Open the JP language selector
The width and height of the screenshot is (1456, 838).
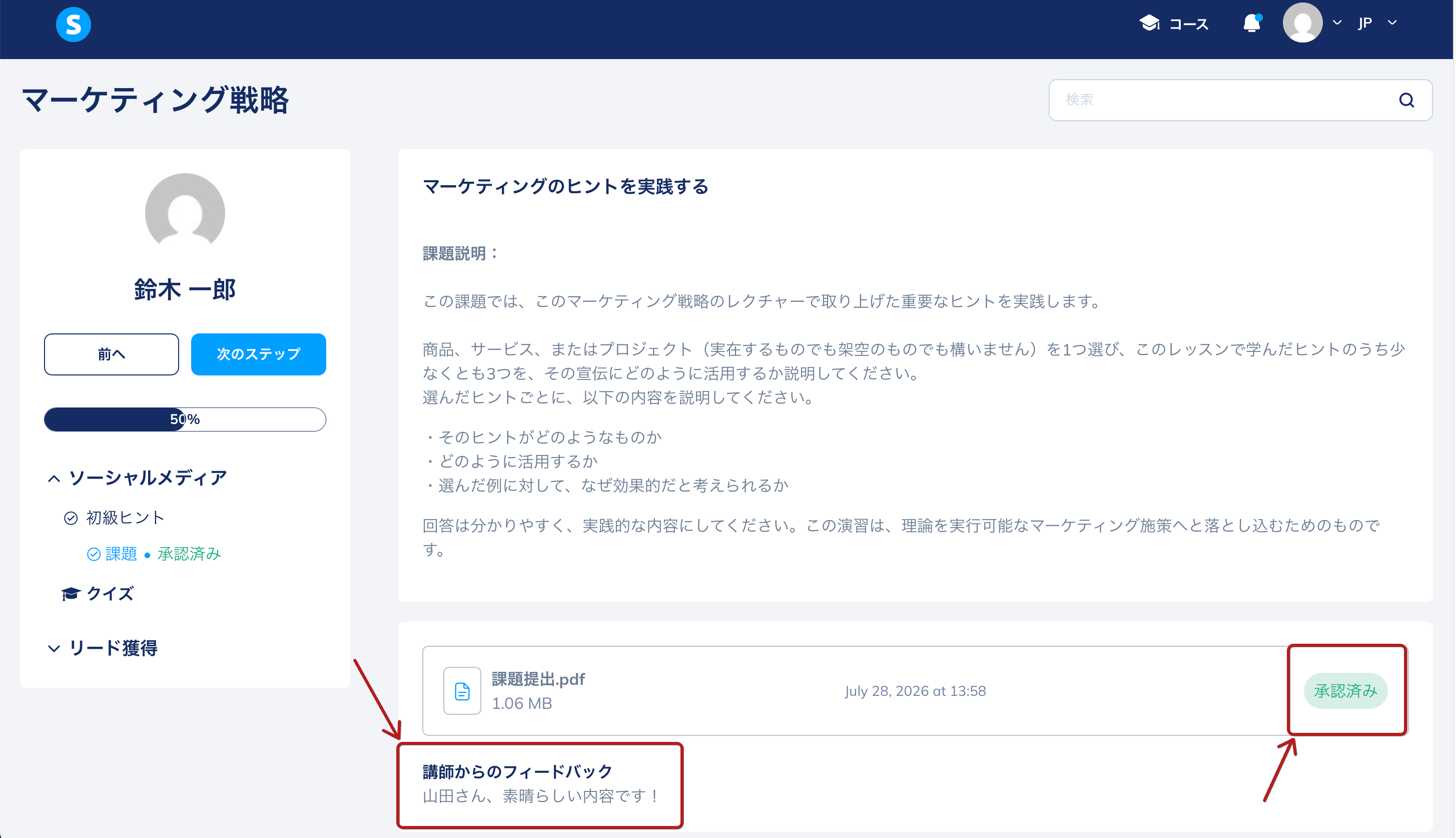click(x=1365, y=23)
